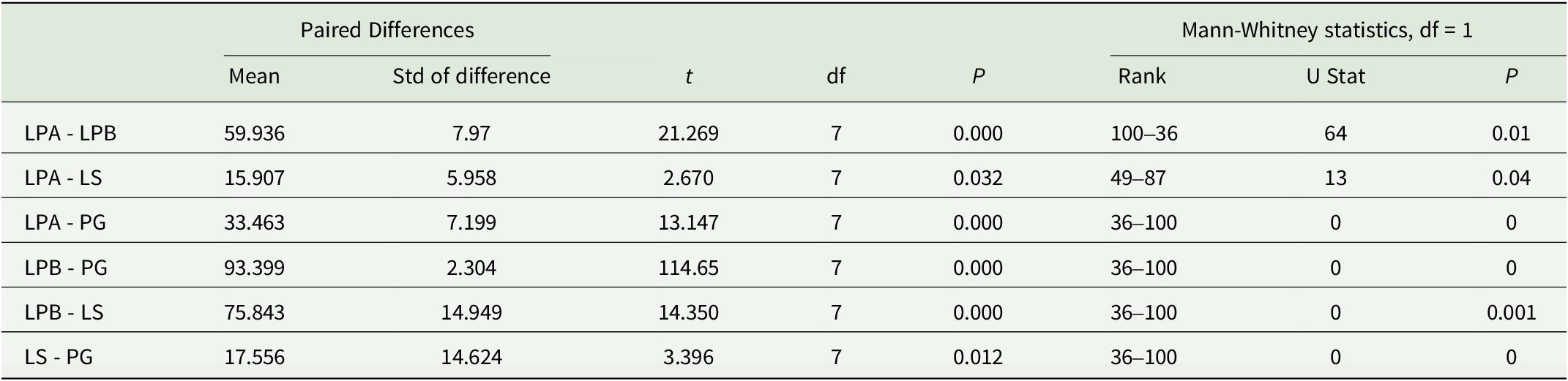
Task: Click the Mann-Whitney P value 0.001
Action: click(1511, 312)
